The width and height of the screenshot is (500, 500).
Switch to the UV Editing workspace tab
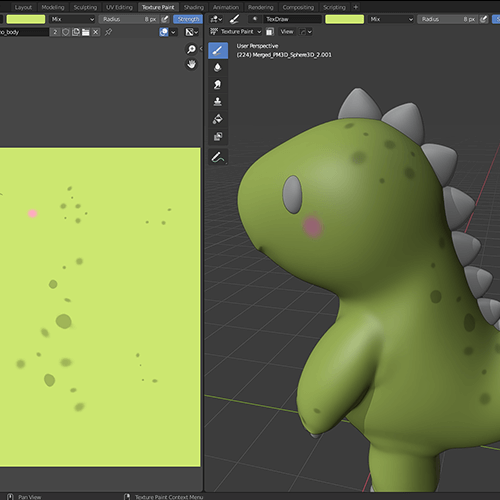[x=119, y=7]
